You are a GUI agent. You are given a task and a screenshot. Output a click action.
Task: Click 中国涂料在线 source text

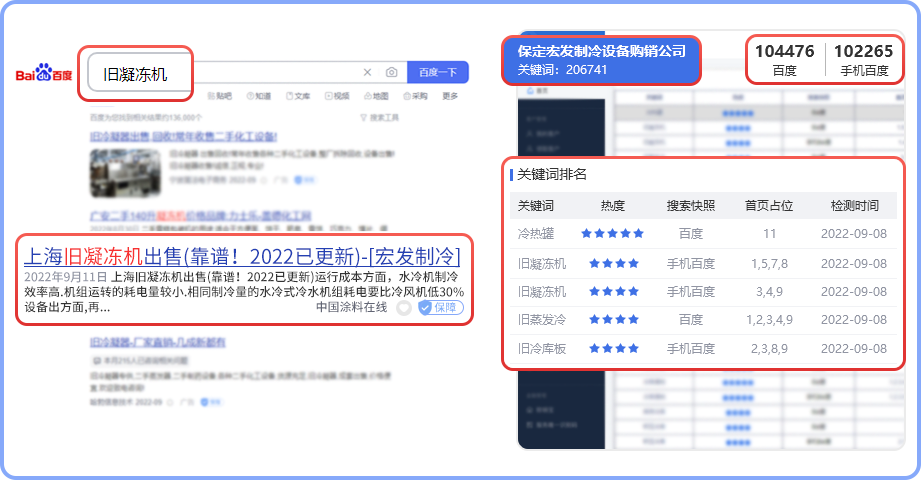(351, 307)
